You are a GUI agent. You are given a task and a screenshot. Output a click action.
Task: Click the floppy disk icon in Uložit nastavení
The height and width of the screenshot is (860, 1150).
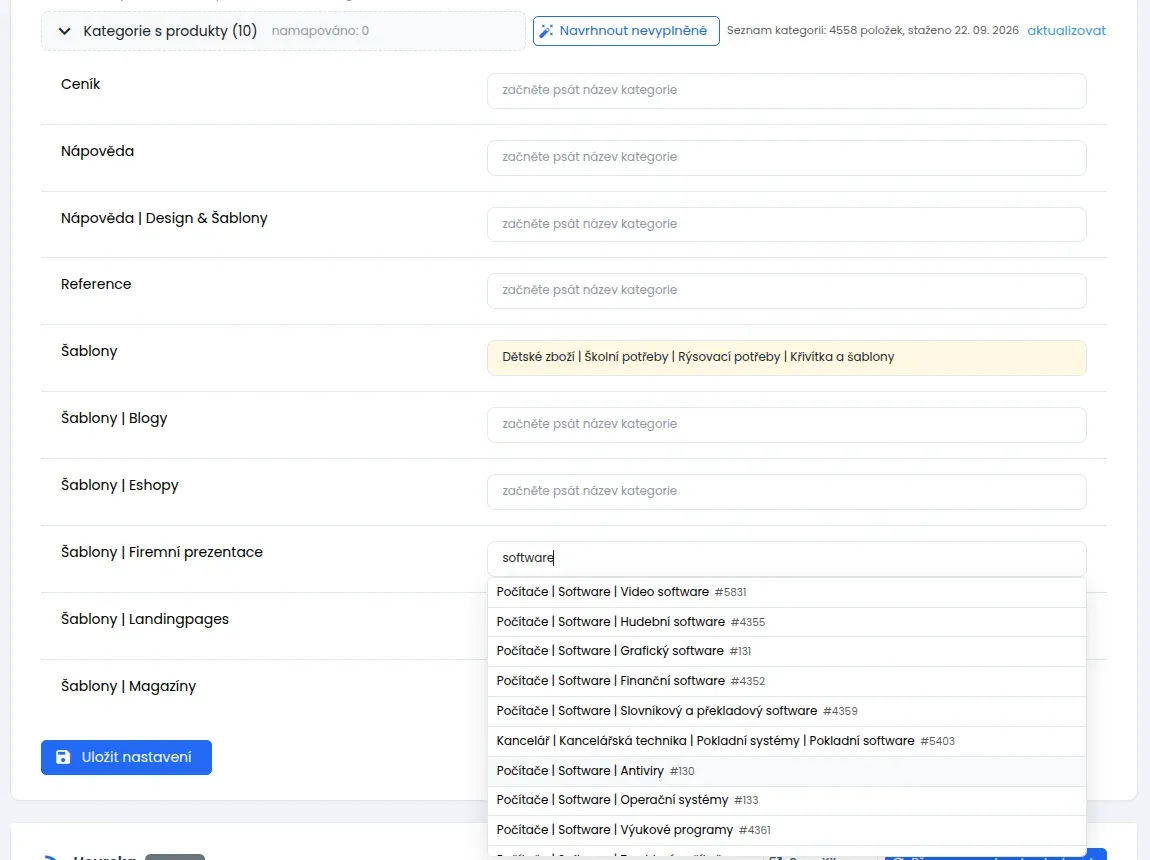click(x=63, y=757)
